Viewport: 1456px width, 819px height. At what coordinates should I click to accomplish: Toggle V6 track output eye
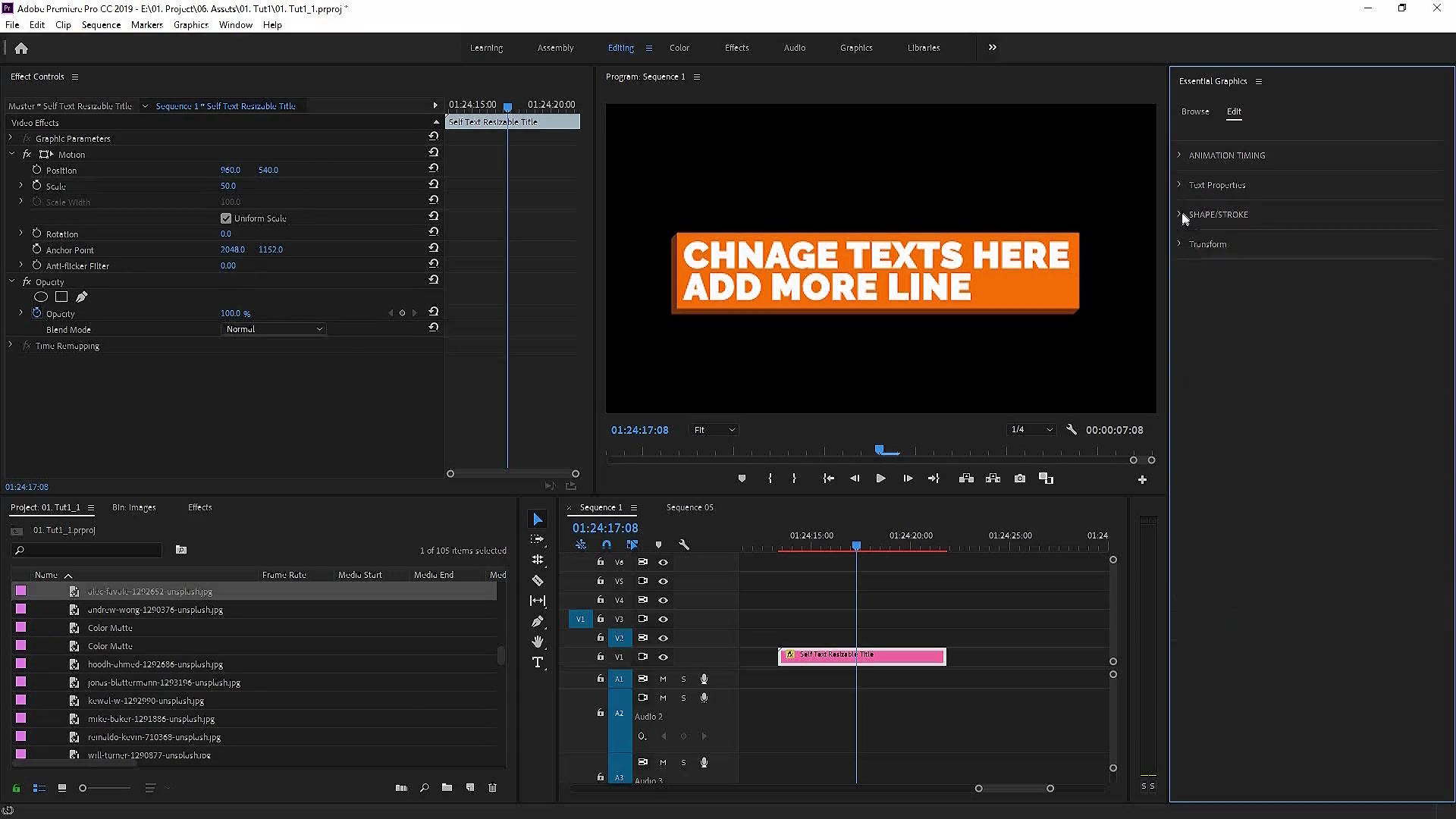coord(663,562)
